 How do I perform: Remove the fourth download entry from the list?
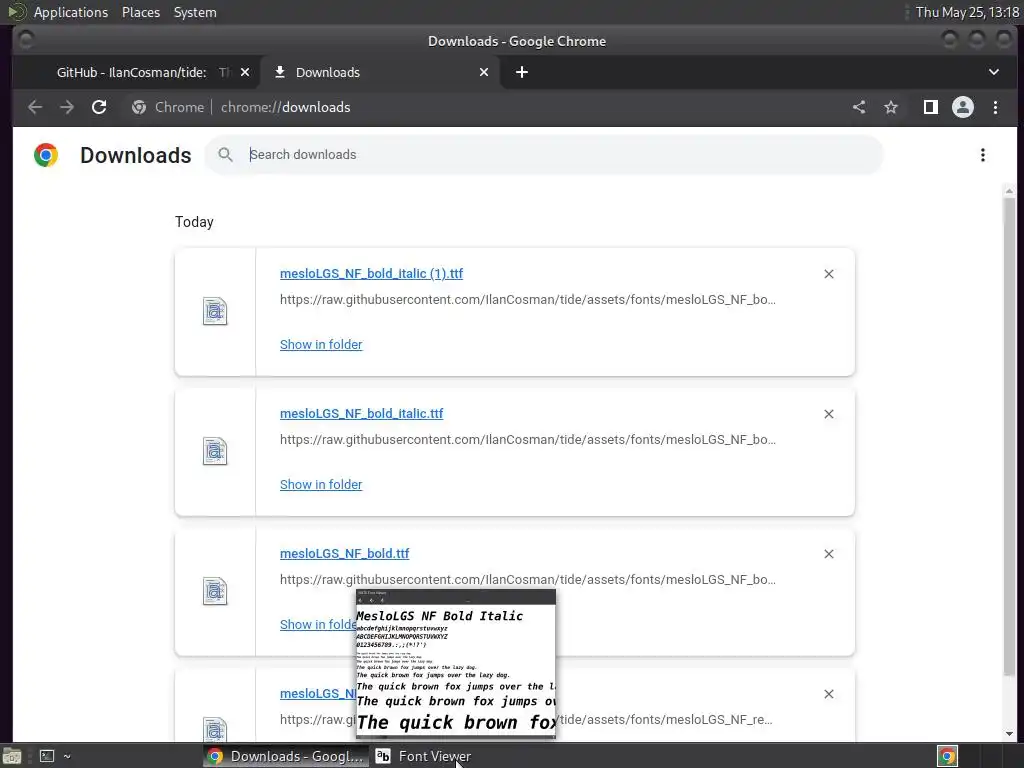[829, 694]
